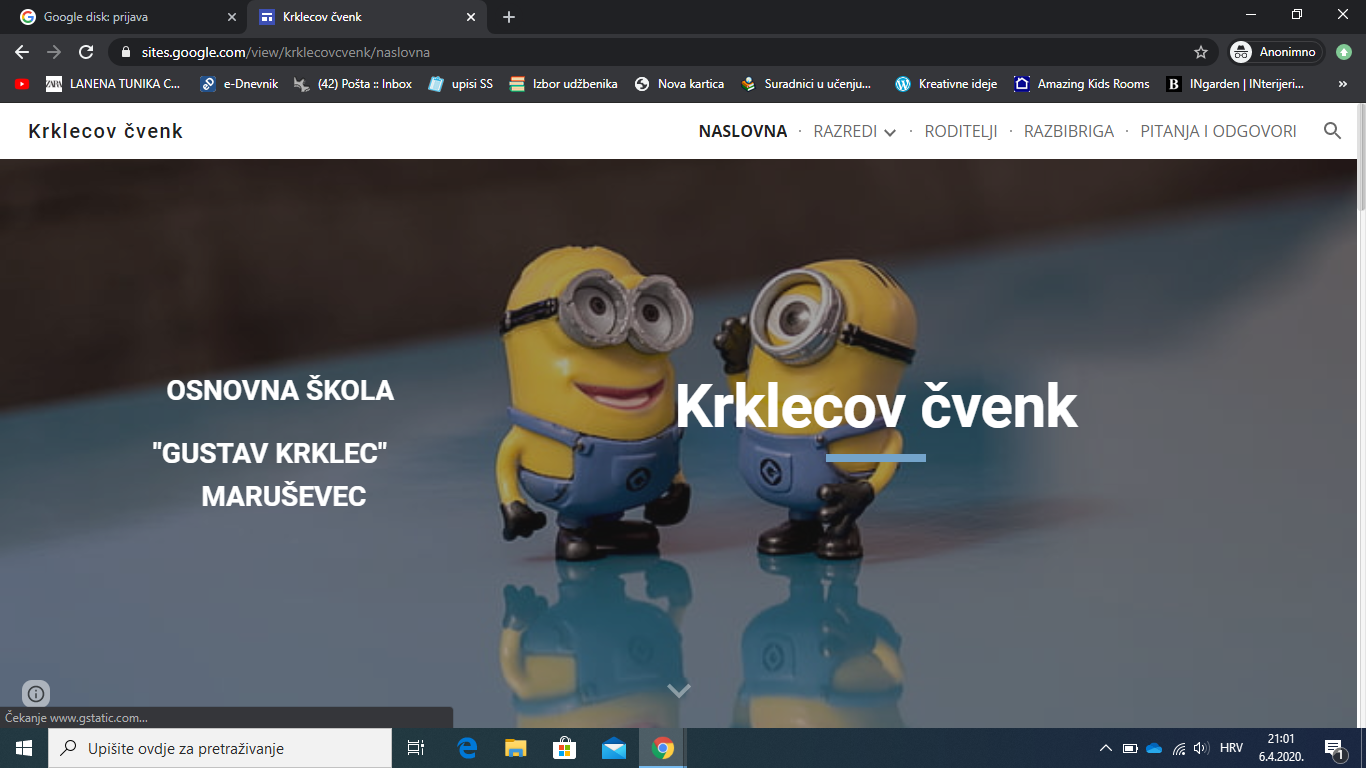Open the notification center icon
The image size is (1366, 768).
(x=1333, y=748)
